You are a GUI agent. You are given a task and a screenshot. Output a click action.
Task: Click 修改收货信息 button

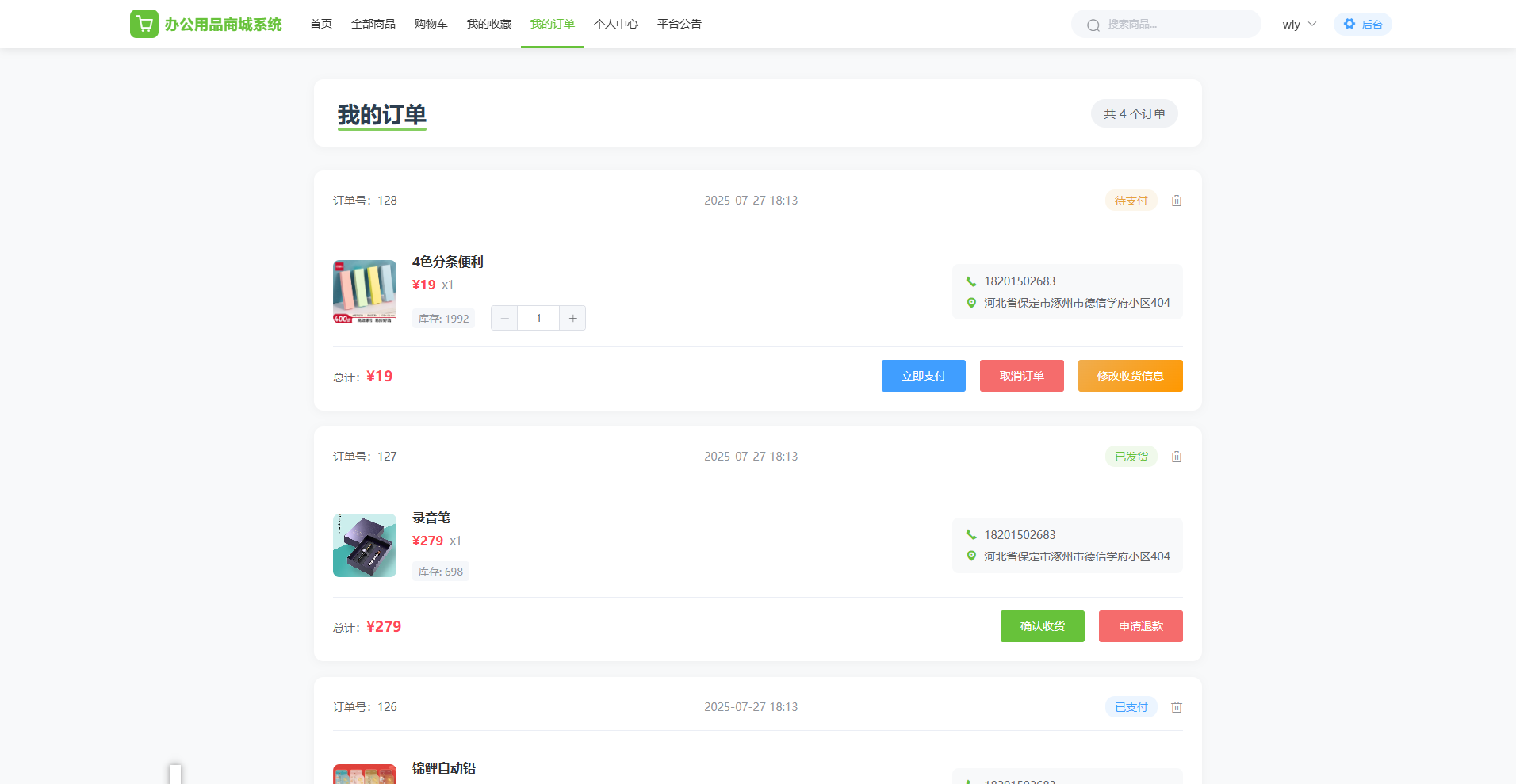click(1130, 376)
